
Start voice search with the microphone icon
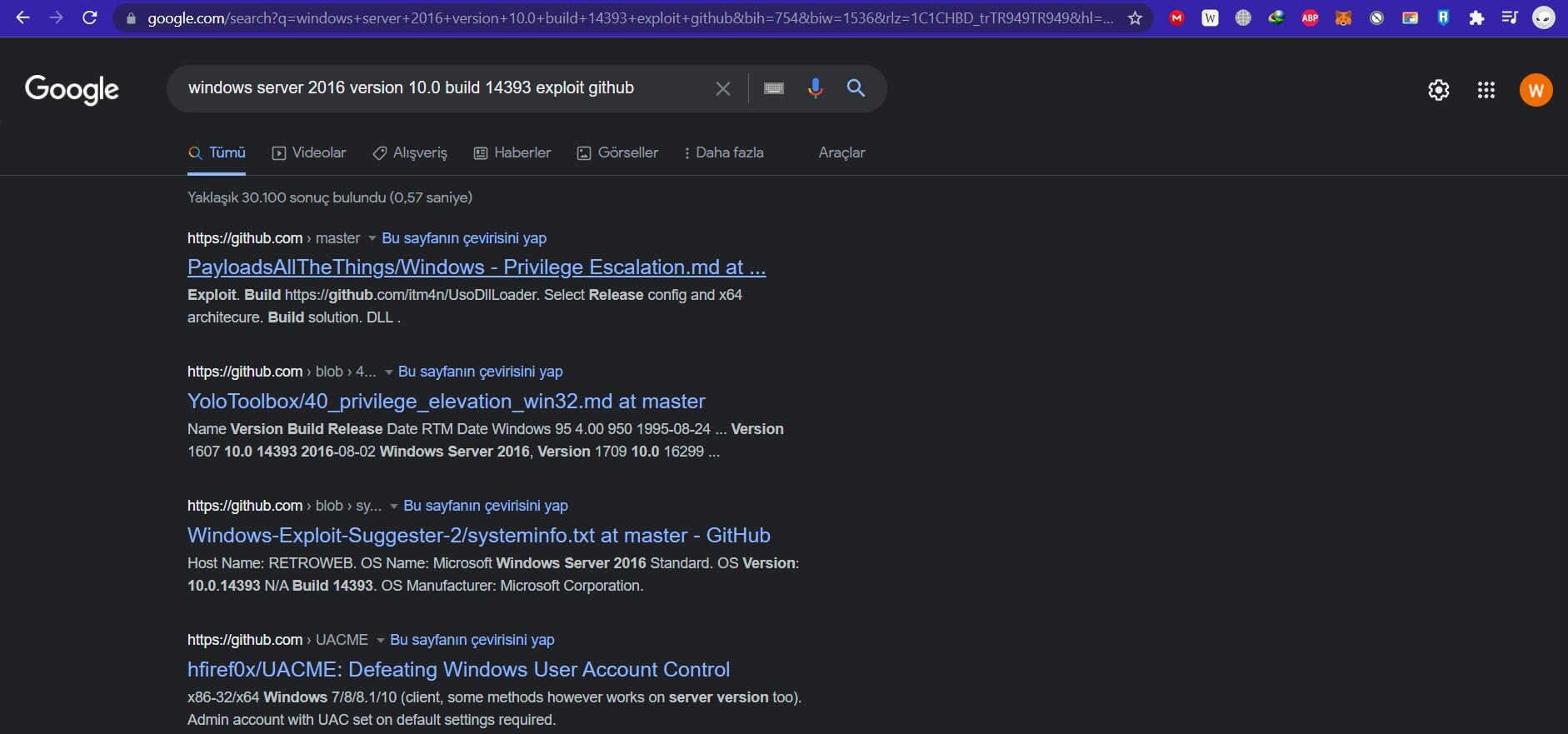[815, 88]
